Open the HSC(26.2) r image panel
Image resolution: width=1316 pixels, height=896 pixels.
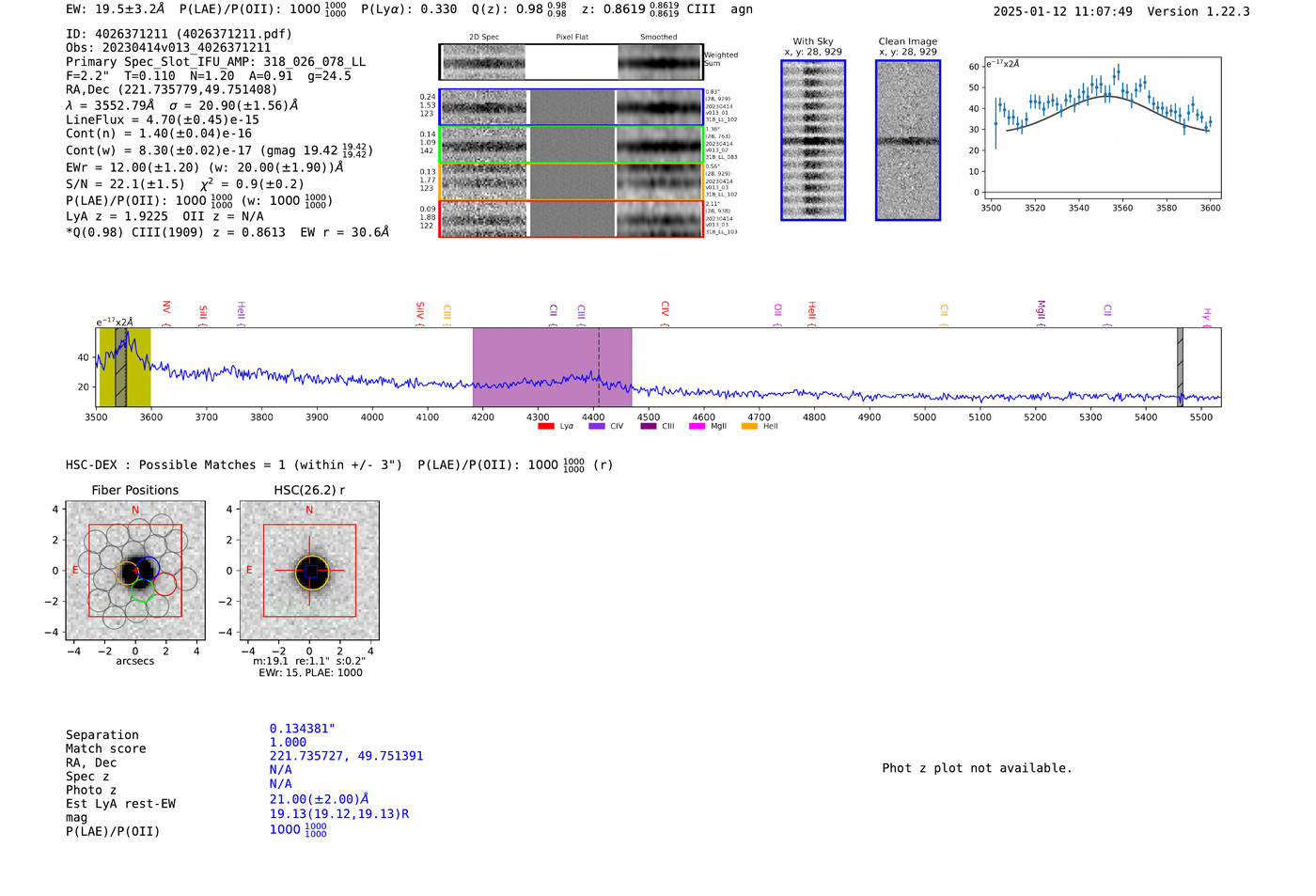click(309, 571)
